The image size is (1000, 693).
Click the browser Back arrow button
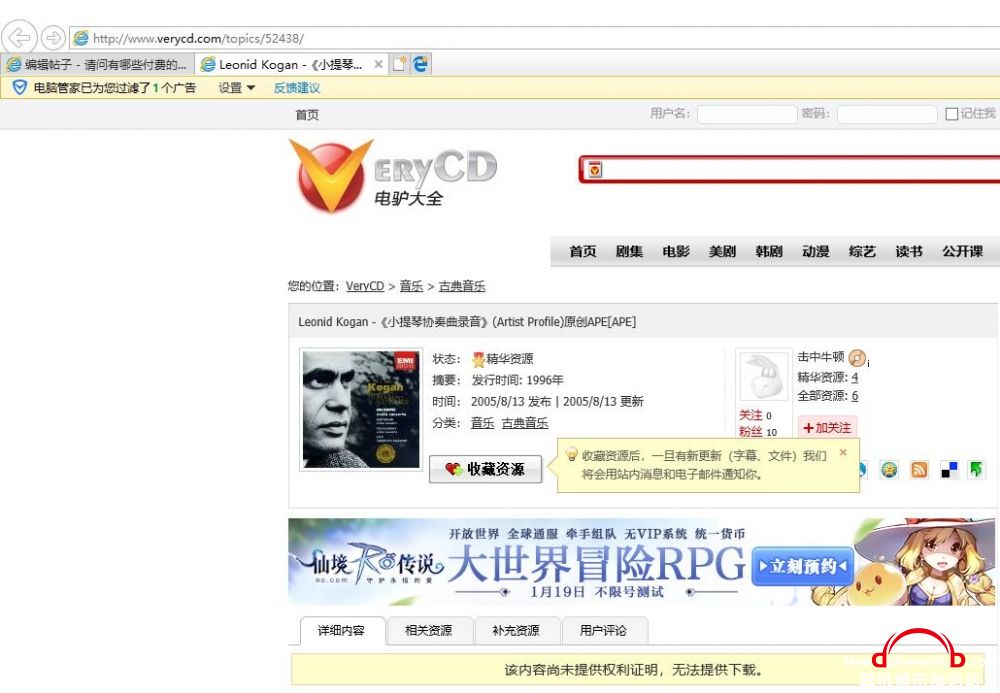(x=20, y=38)
